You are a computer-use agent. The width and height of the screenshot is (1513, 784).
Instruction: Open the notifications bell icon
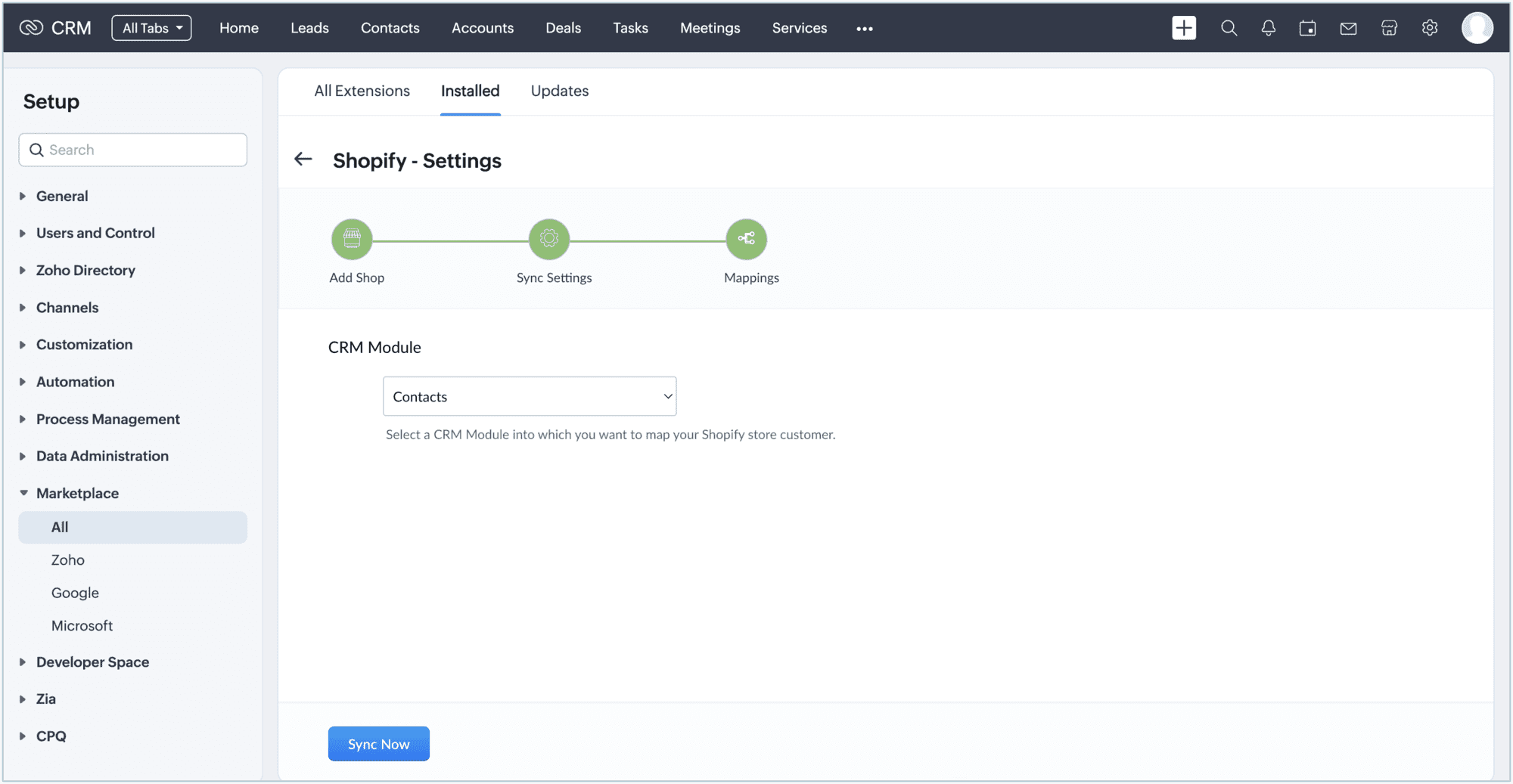coord(1269,28)
